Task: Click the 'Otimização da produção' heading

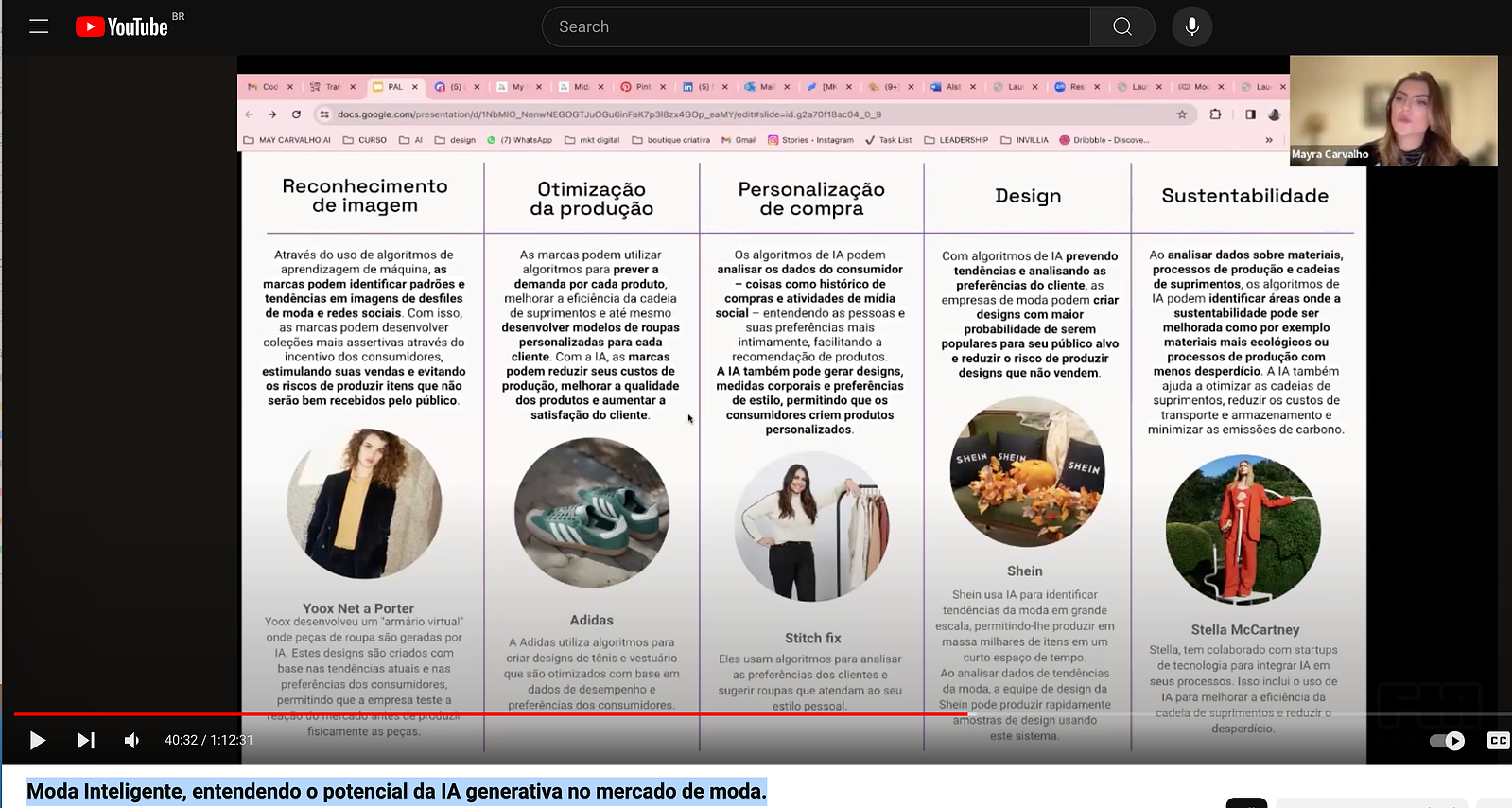Action: [x=591, y=199]
